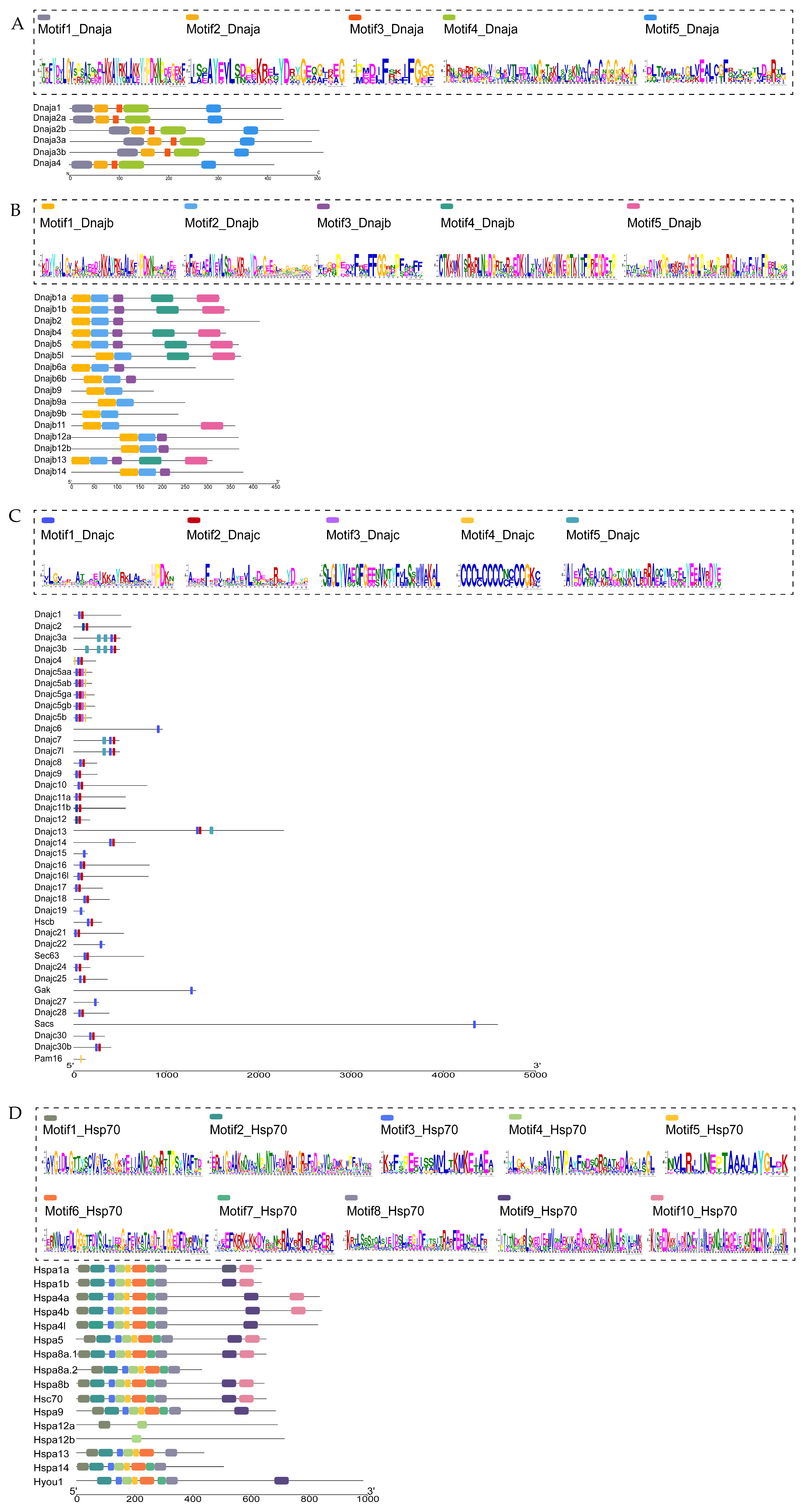Screen dimensions: 804x1512
Task: Click the Sacs gene label
Action: [x=43, y=1024]
